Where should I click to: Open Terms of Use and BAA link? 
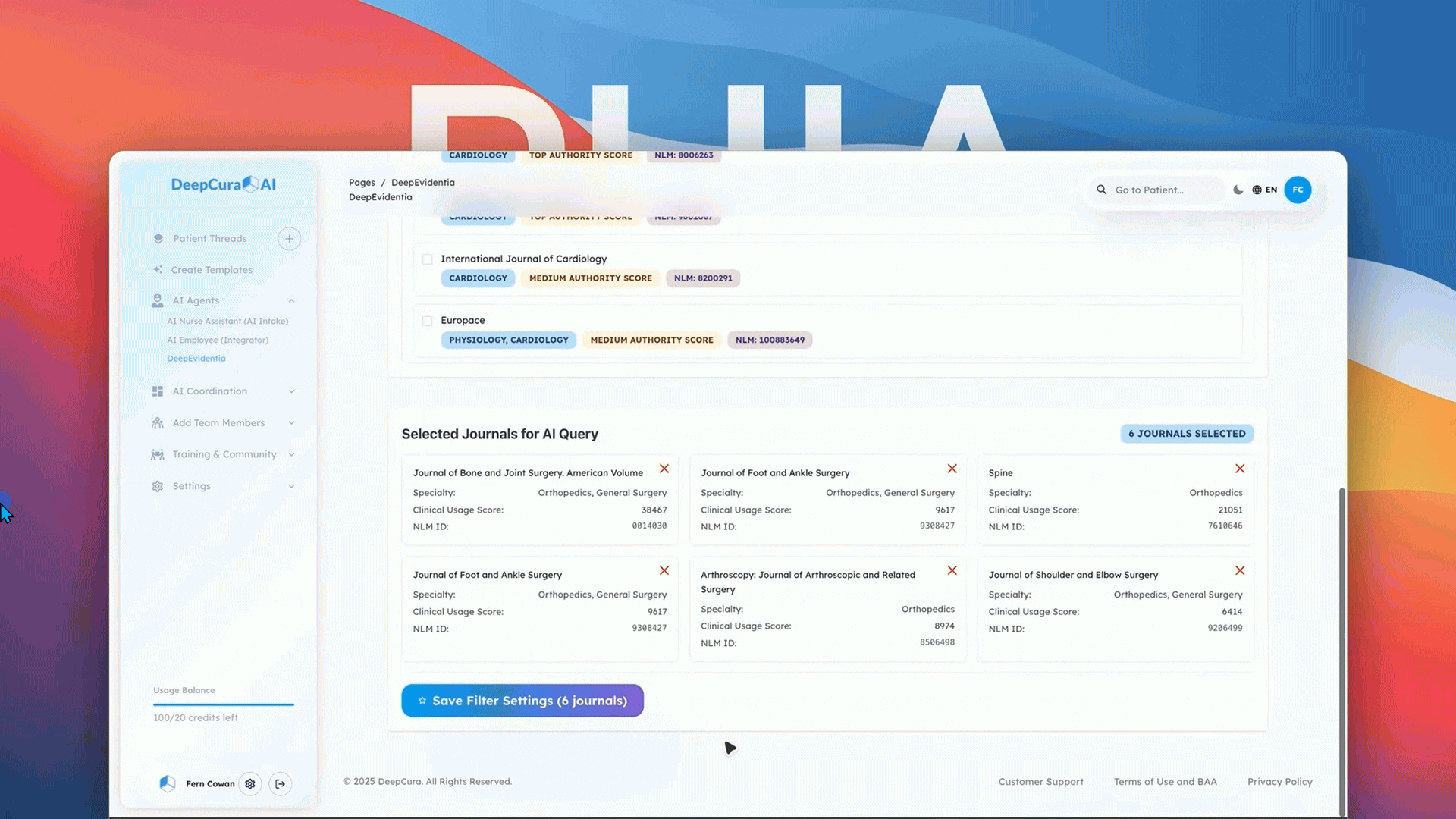(1165, 782)
